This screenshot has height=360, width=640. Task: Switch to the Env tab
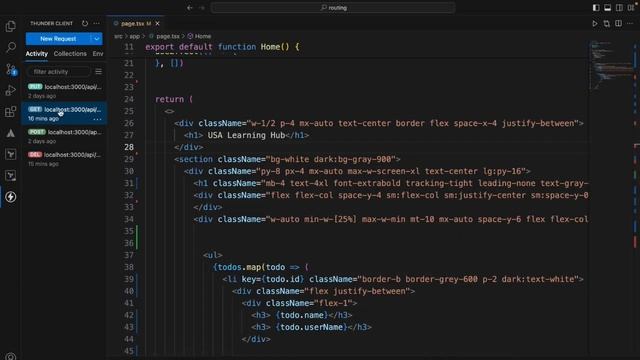coord(98,54)
